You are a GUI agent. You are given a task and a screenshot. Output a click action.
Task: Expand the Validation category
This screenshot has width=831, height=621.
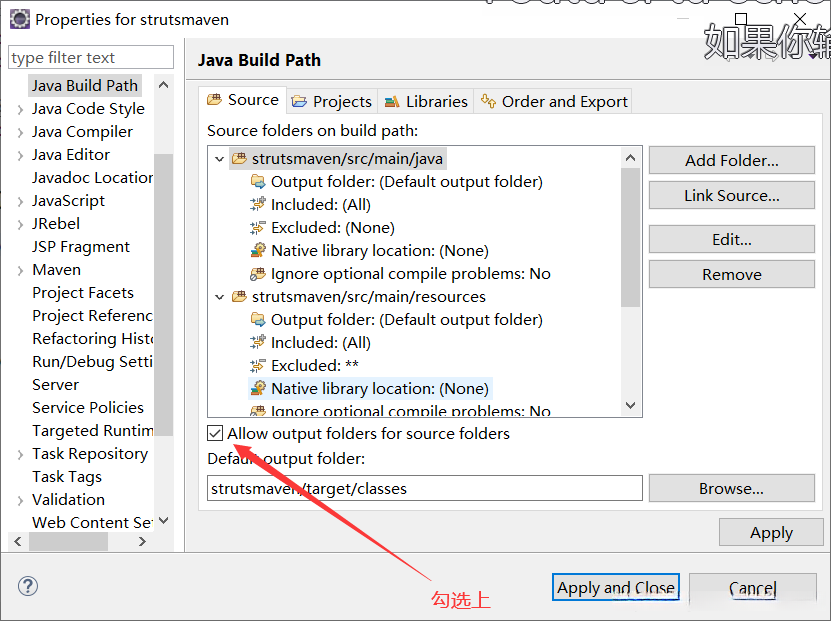coord(20,501)
